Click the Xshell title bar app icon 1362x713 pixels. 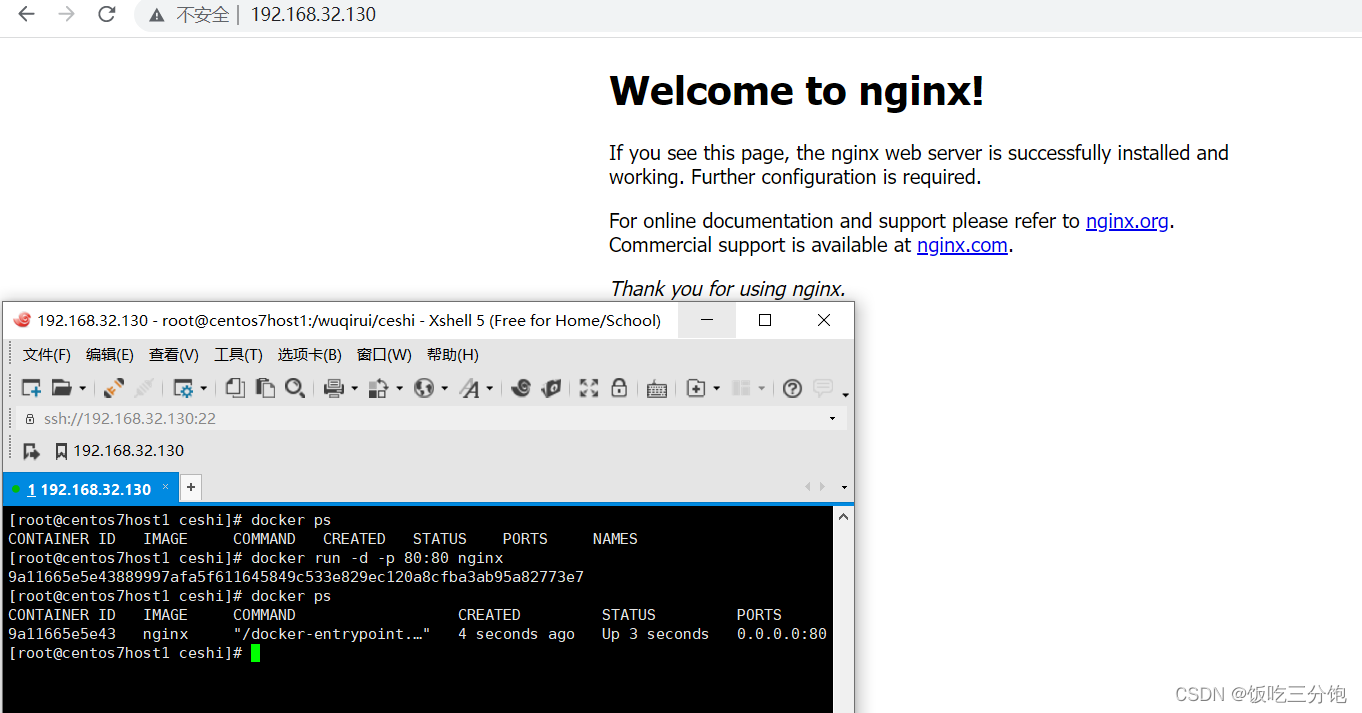coord(22,320)
